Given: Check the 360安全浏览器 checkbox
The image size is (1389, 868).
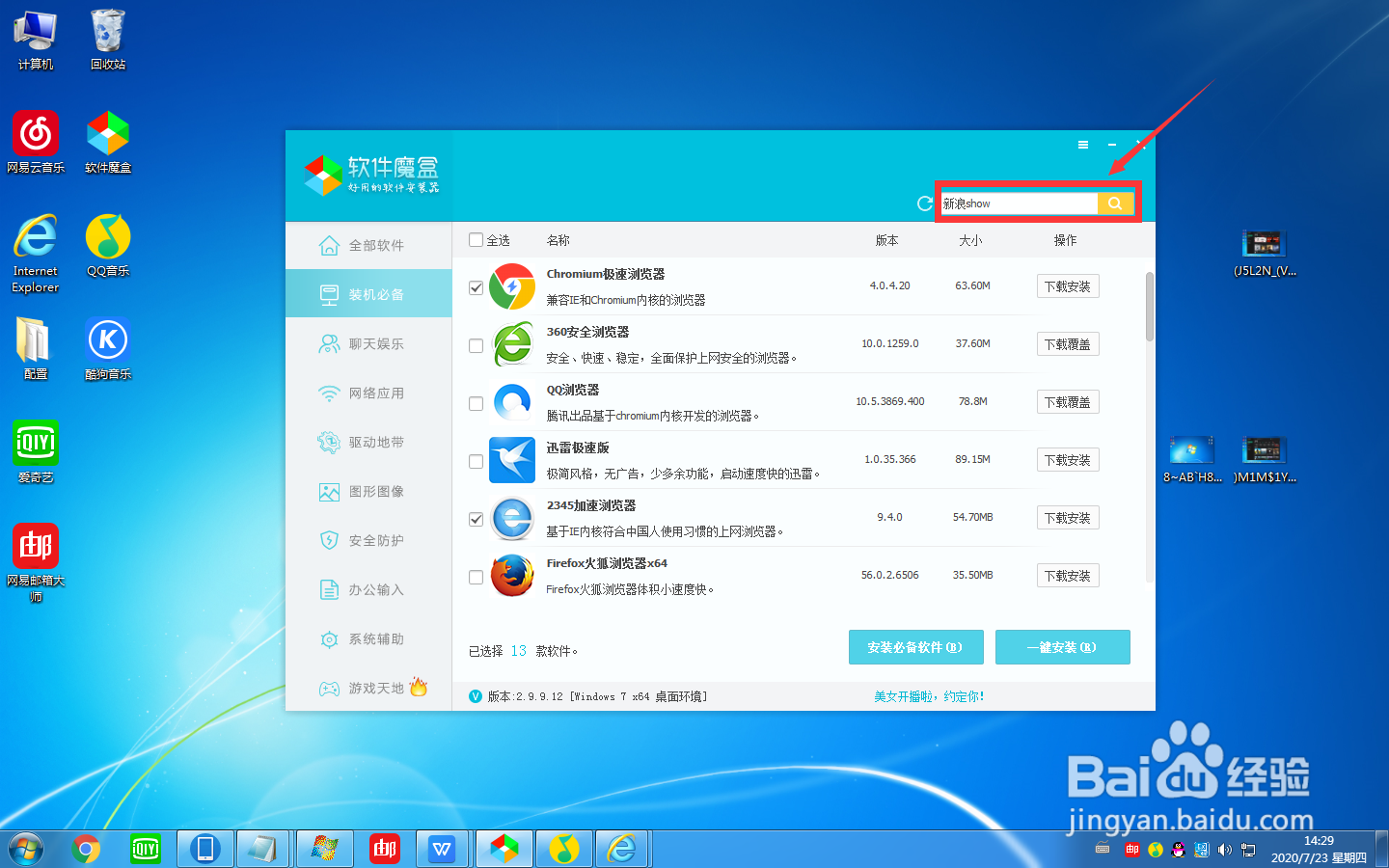Looking at the screenshot, I should pos(476,345).
